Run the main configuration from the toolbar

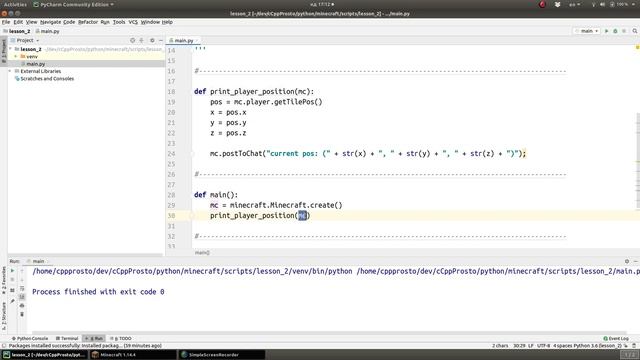[x=607, y=31]
